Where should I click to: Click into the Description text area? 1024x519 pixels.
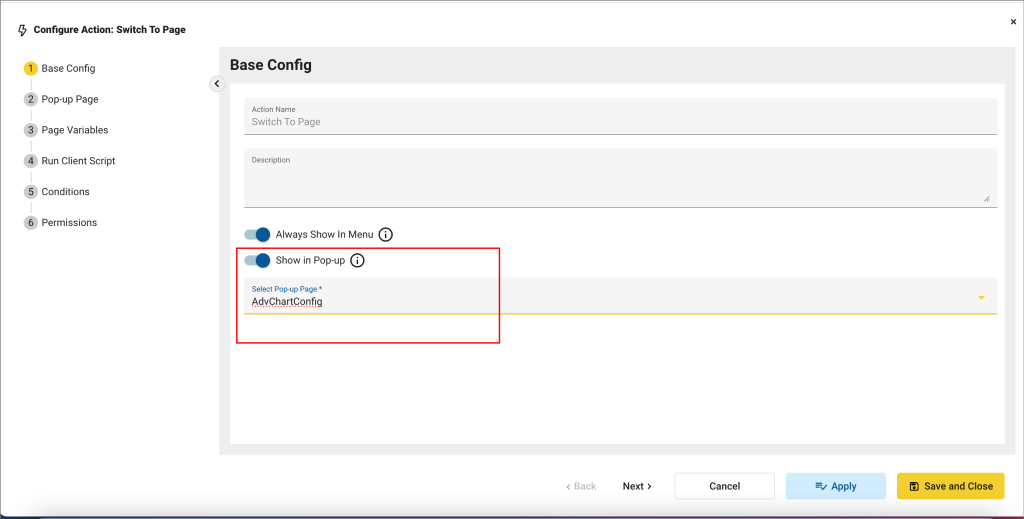[x=620, y=182]
